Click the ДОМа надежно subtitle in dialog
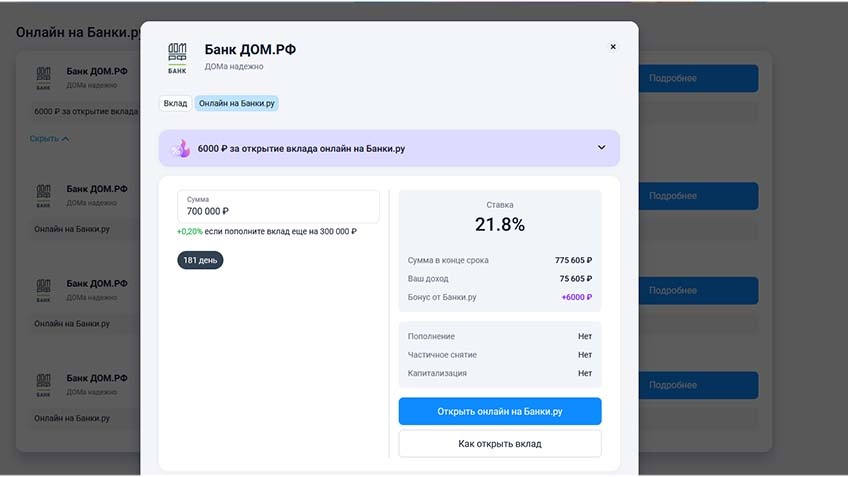Viewport: 848px width, 477px height. pyautogui.click(x=234, y=67)
